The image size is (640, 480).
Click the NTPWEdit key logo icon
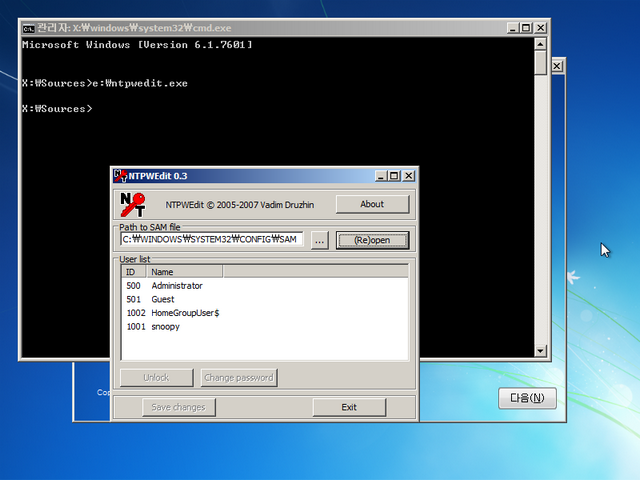pyautogui.click(x=133, y=204)
